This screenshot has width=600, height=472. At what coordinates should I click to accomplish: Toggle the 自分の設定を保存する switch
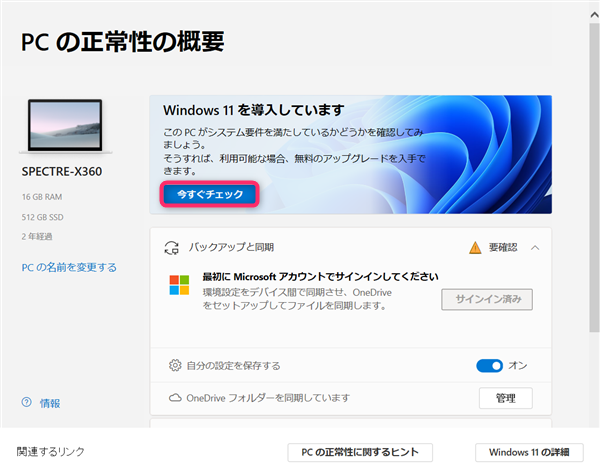(489, 366)
